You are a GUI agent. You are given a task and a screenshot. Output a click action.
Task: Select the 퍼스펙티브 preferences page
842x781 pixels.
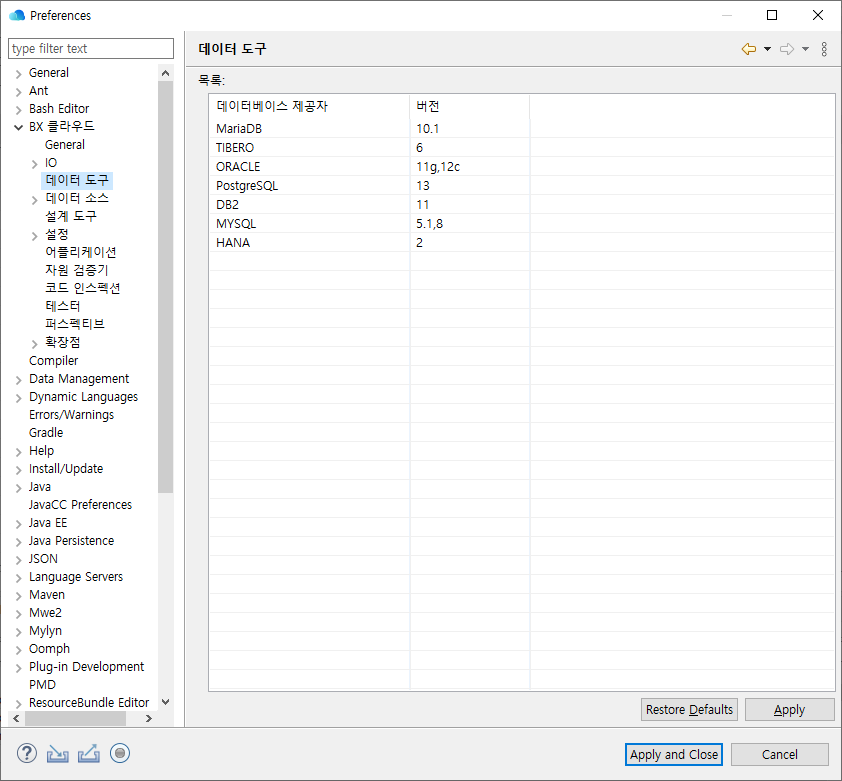pos(77,324)
